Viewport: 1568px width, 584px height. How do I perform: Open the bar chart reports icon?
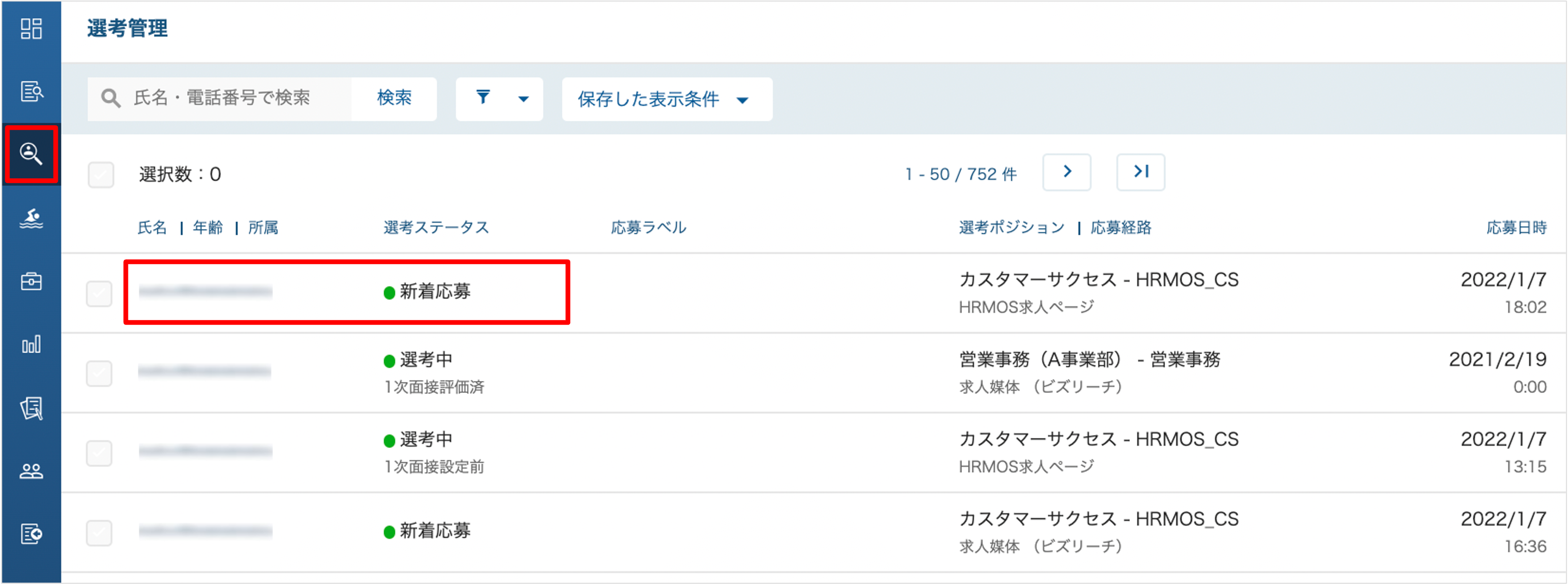click(x=31, y=345)
